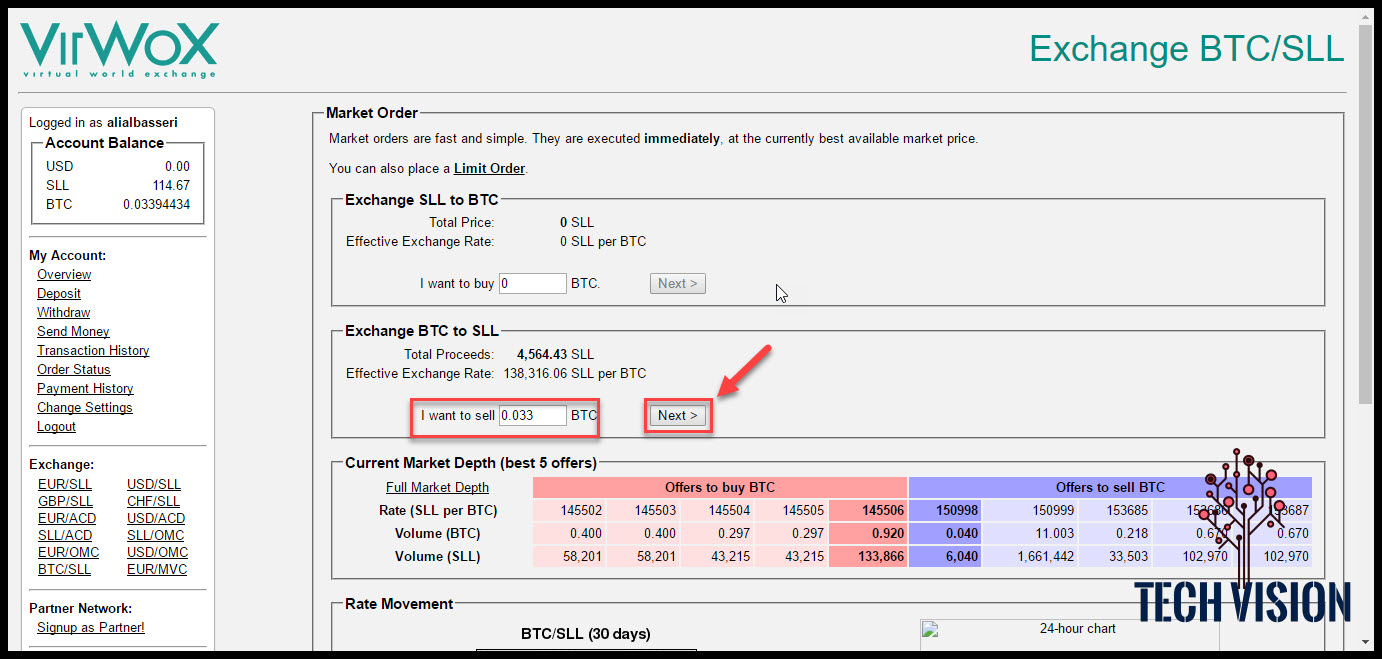
Task: Click the vertical scrollbar thumb
Action: (1367, 215)
